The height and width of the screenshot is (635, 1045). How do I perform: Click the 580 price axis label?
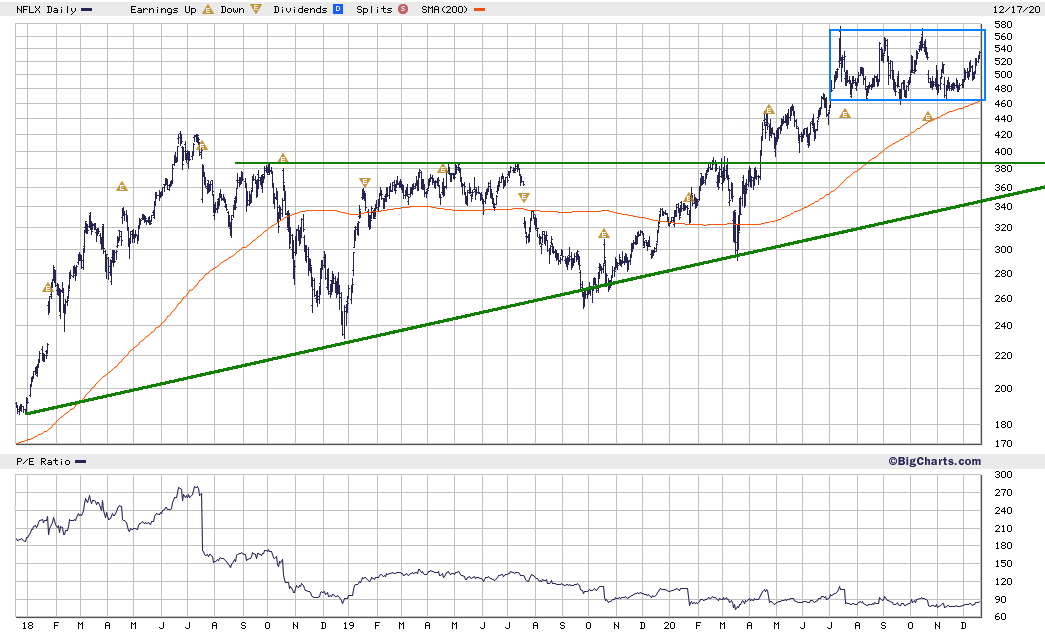(x=1003, y=25)
